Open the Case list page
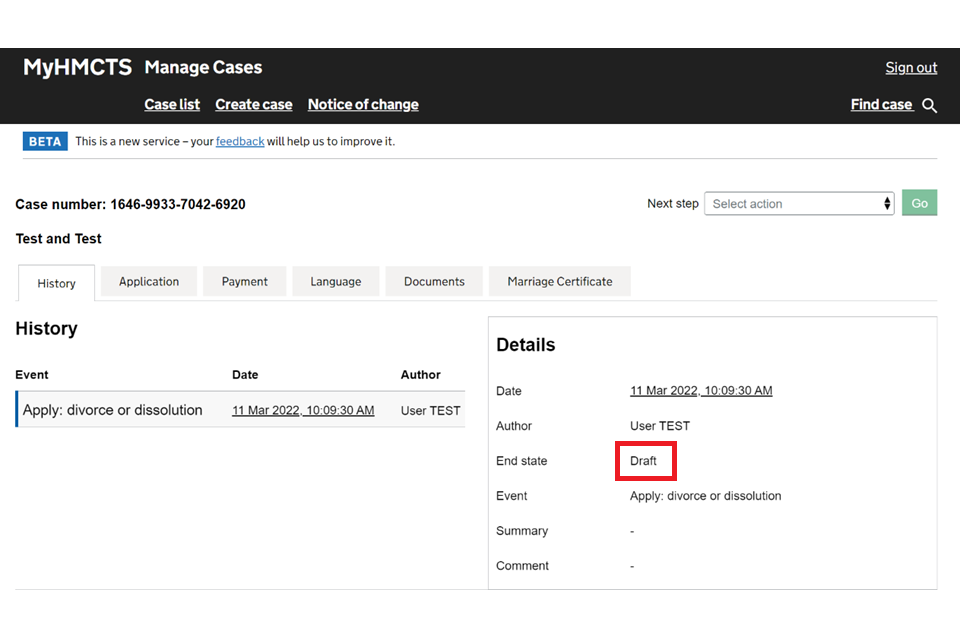 172,105
